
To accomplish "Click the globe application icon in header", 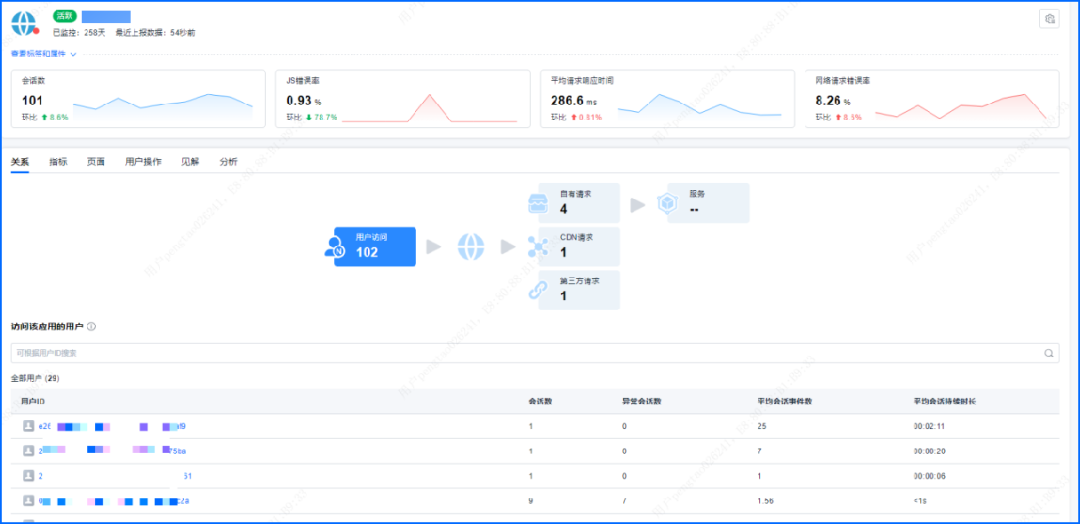I will (x=23, y=23).
